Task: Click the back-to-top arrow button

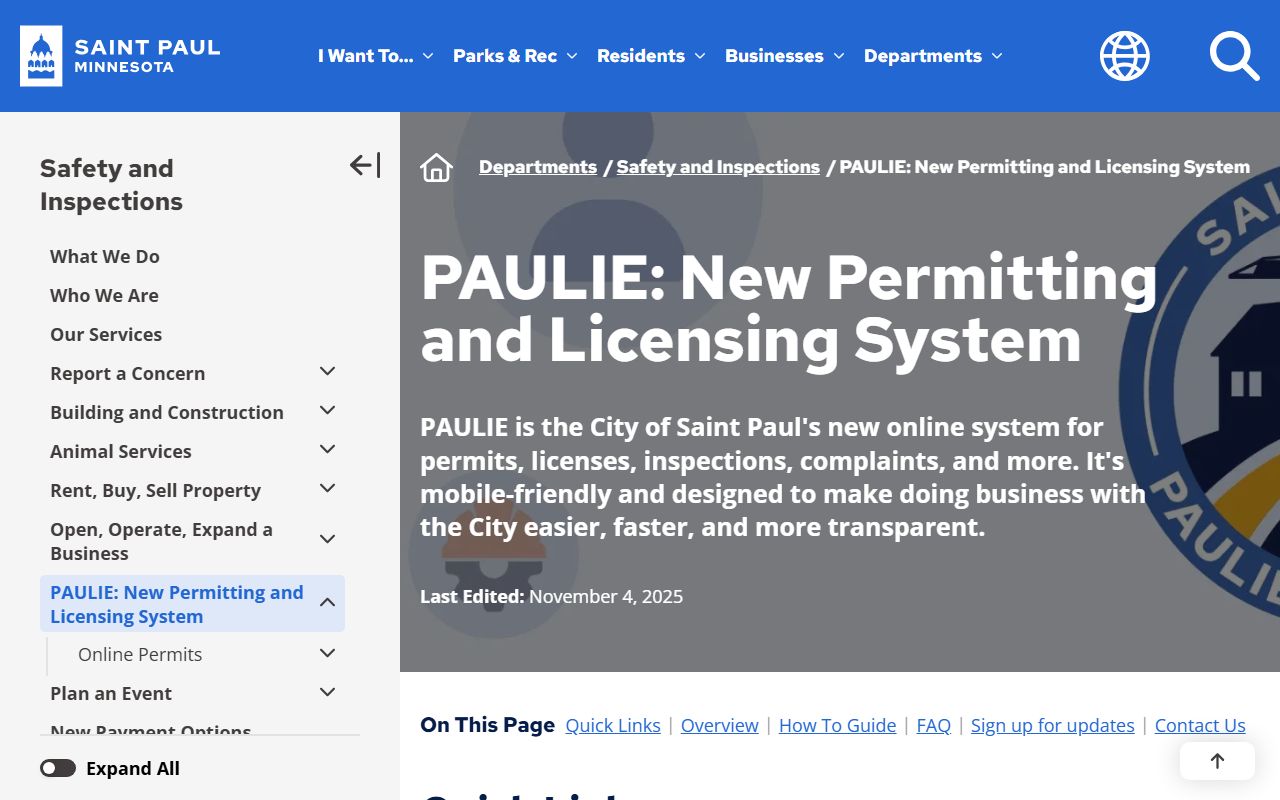Action: pos(1217,761)
